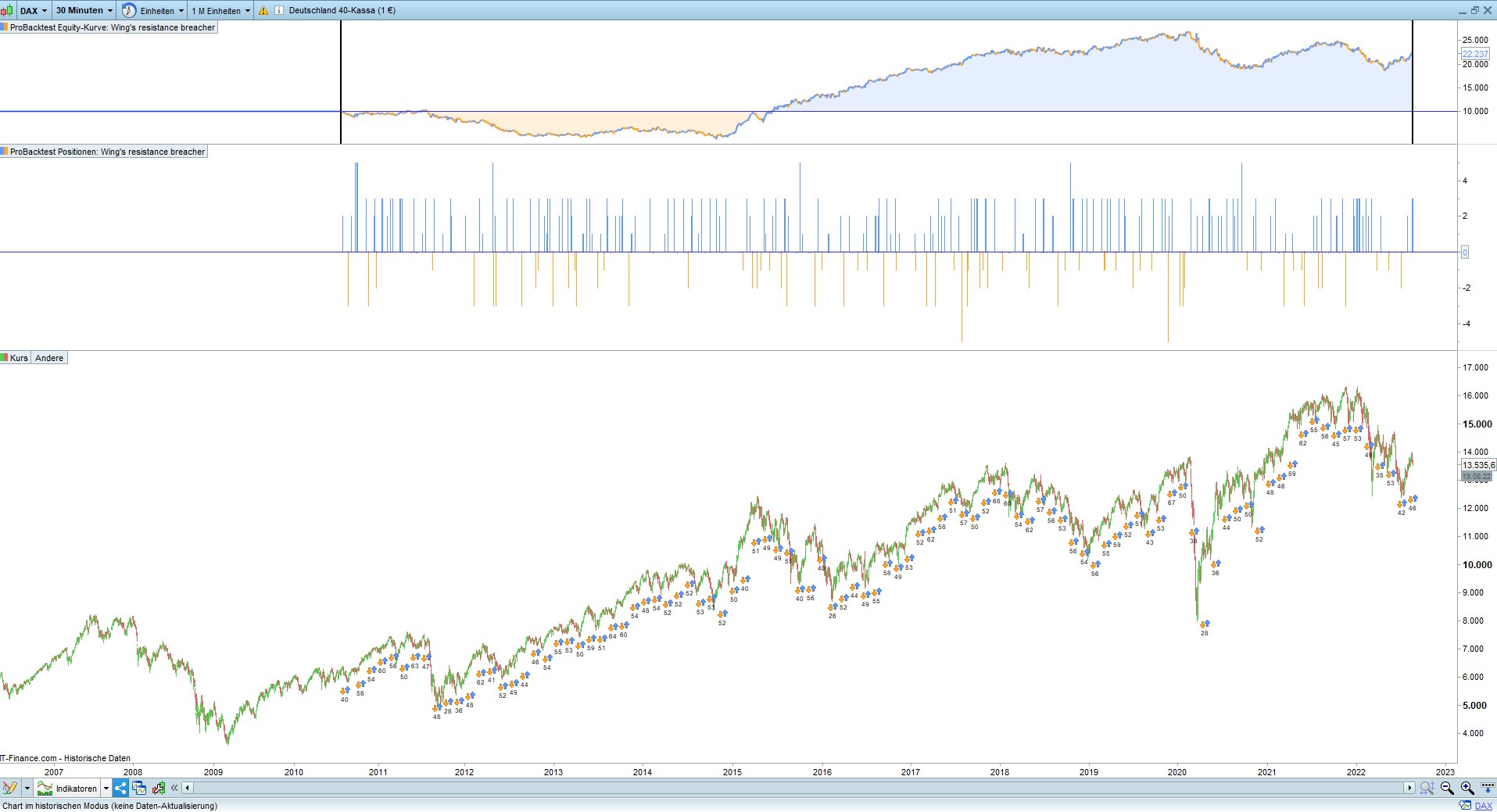This screenshot has height=812, width=1497.
Task: Click the chart link icon beside status bar DAX
Action: click(1465, 806)
